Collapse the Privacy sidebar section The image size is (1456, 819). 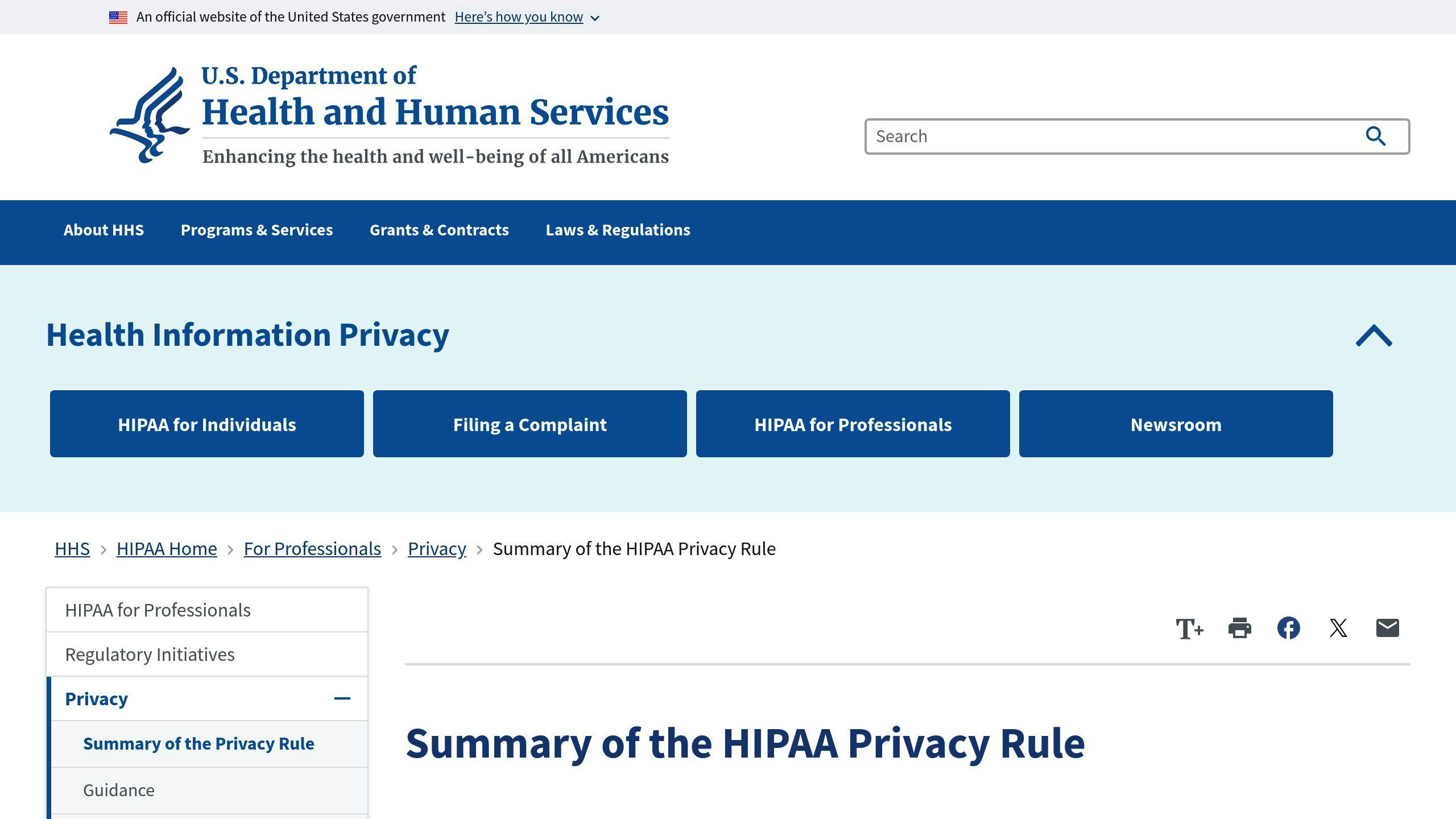tap(342, 698)
